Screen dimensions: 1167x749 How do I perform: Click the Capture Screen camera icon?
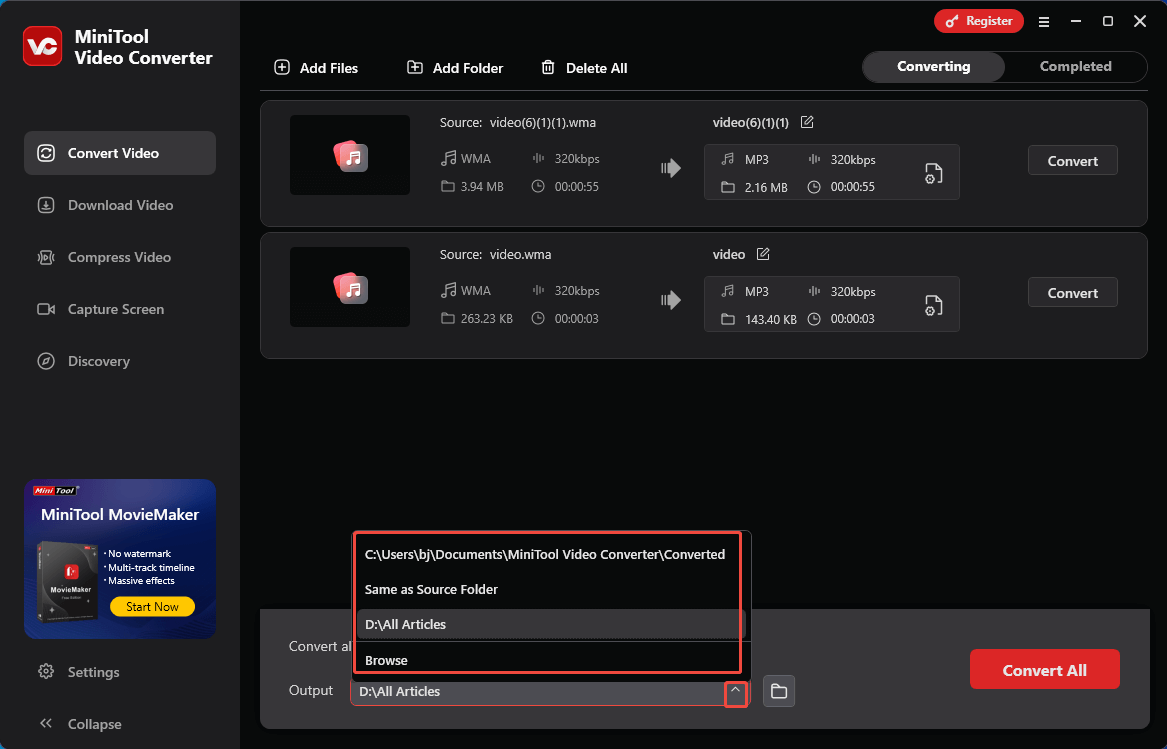pos(46,309)
